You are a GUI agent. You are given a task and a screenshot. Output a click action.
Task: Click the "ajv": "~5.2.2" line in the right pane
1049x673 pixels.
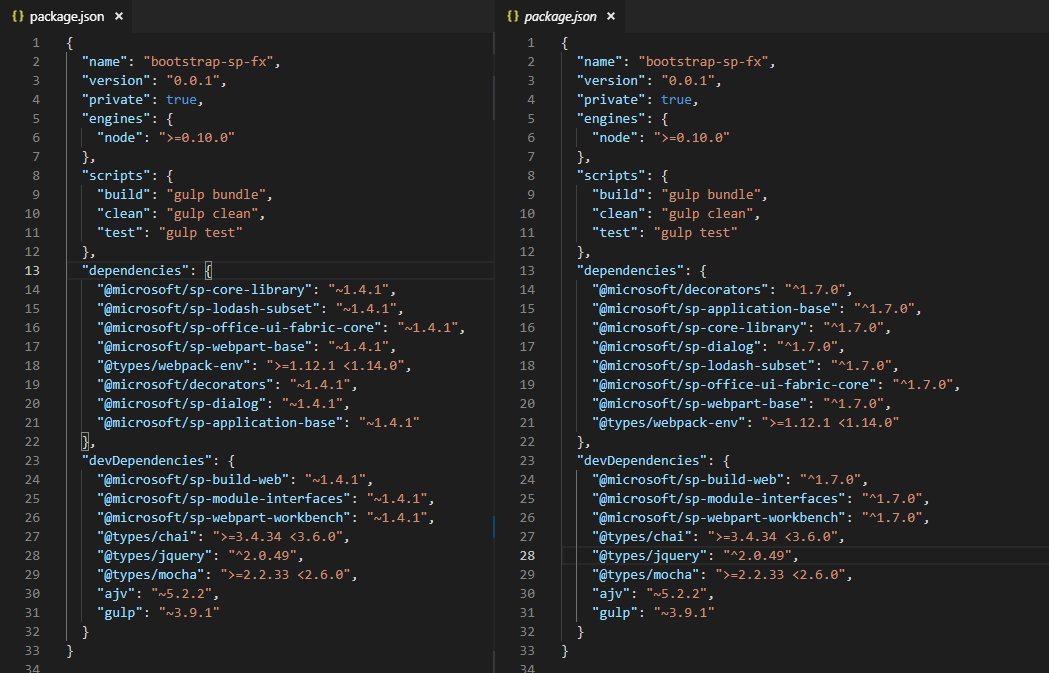click(x=653, y=594)
